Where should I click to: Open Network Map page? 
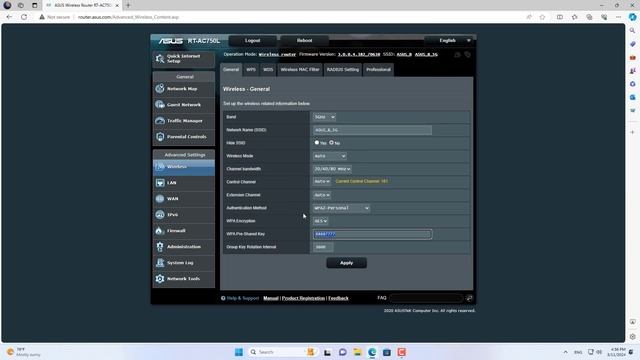(x=184, y=89)
